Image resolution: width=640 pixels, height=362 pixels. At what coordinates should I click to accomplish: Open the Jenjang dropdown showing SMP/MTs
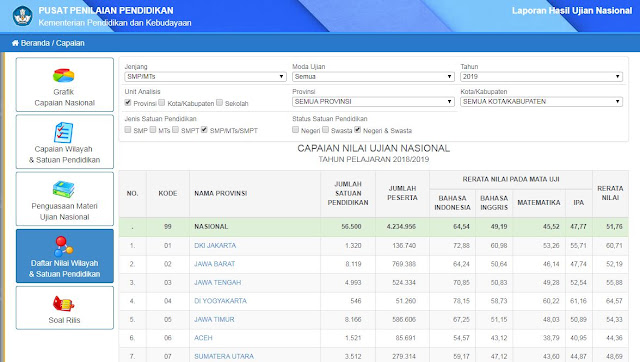[205, 76]
